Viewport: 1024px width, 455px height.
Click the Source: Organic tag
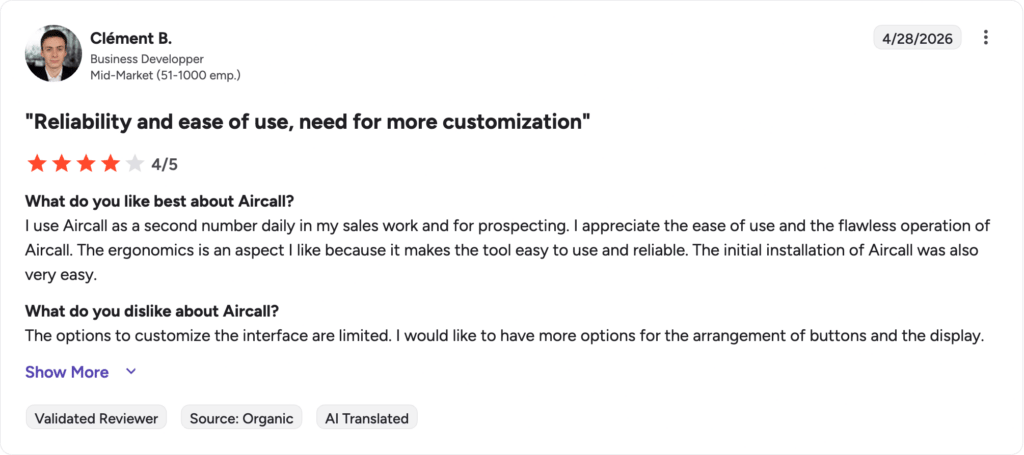pyautogui.click(x=242, y=418)
